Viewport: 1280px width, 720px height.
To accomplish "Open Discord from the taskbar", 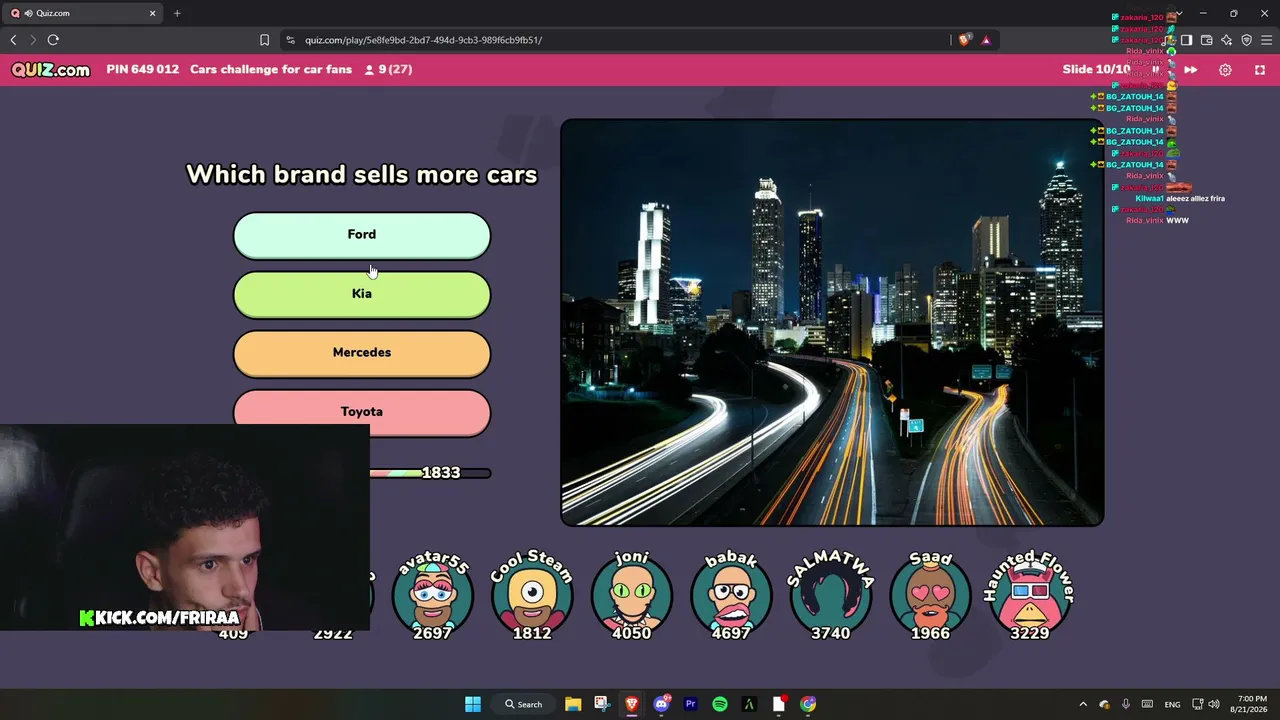I will pyautogui.click(x=661, y=704).
